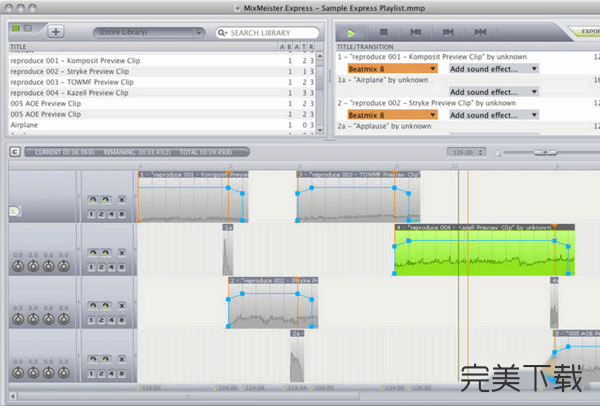Click the second dial button on track three
600x406 pixels.
click(x=106, y=306)
